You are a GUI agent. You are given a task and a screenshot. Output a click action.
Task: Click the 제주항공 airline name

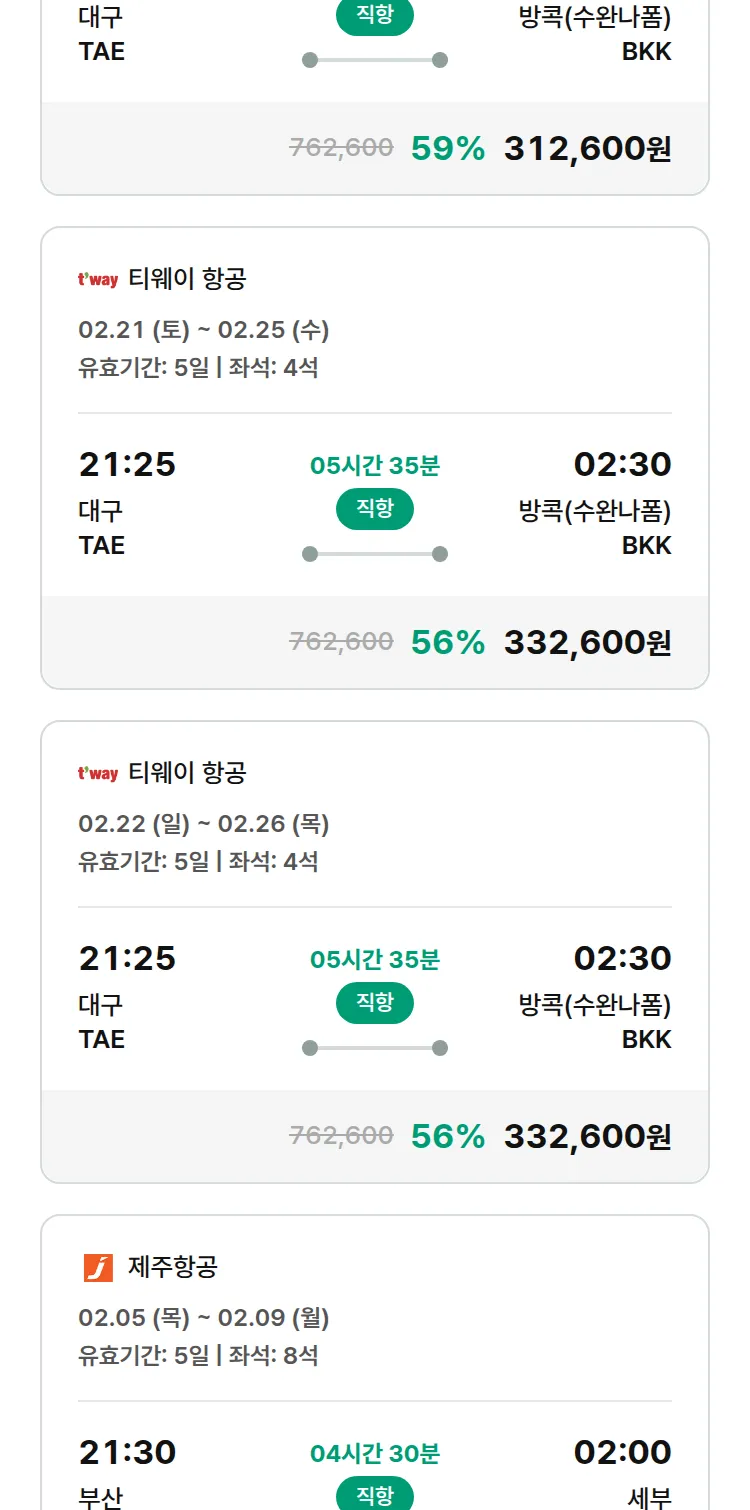point(173,1268)
